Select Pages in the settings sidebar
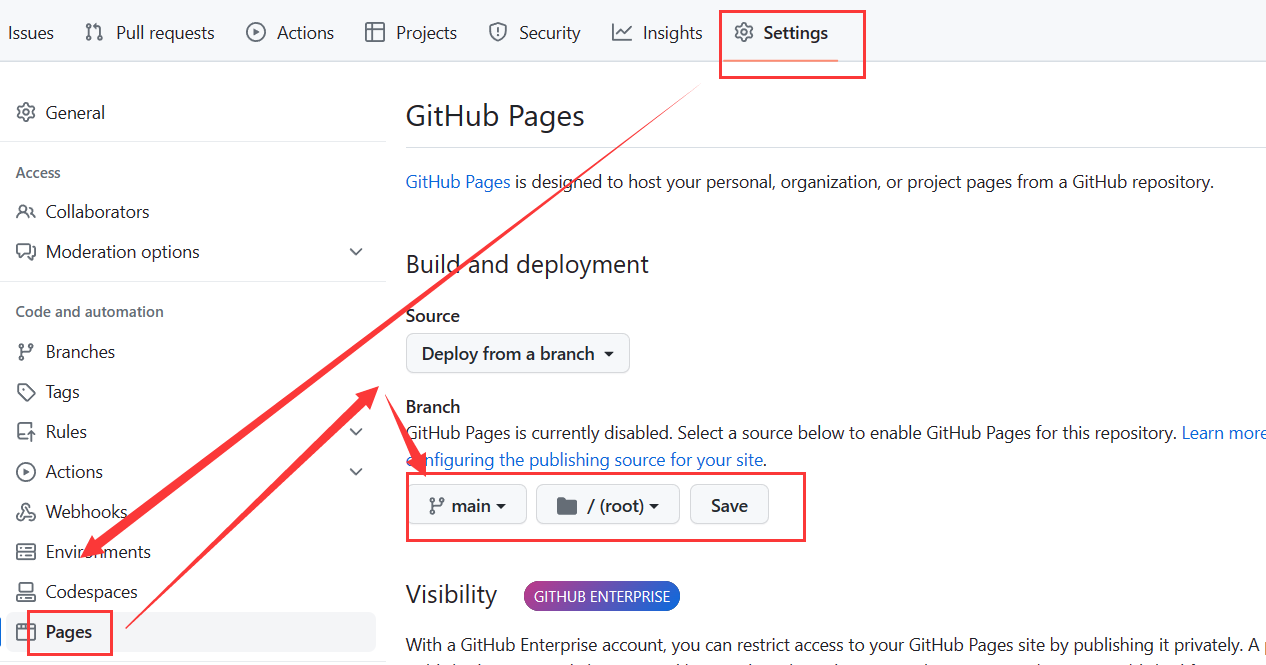 [x=190, y=632]
